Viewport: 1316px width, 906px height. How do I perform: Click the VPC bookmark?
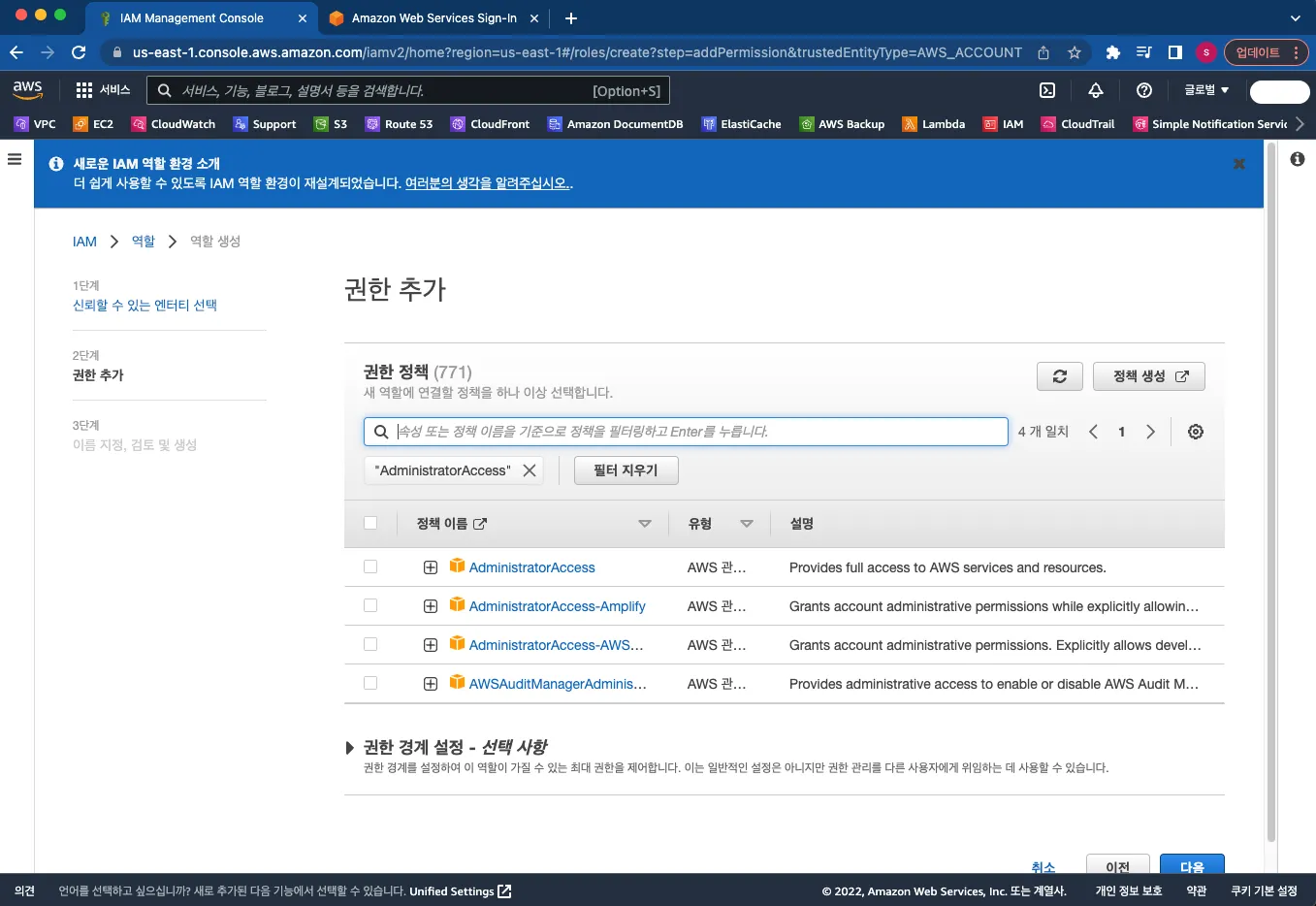tap(35, 124)
